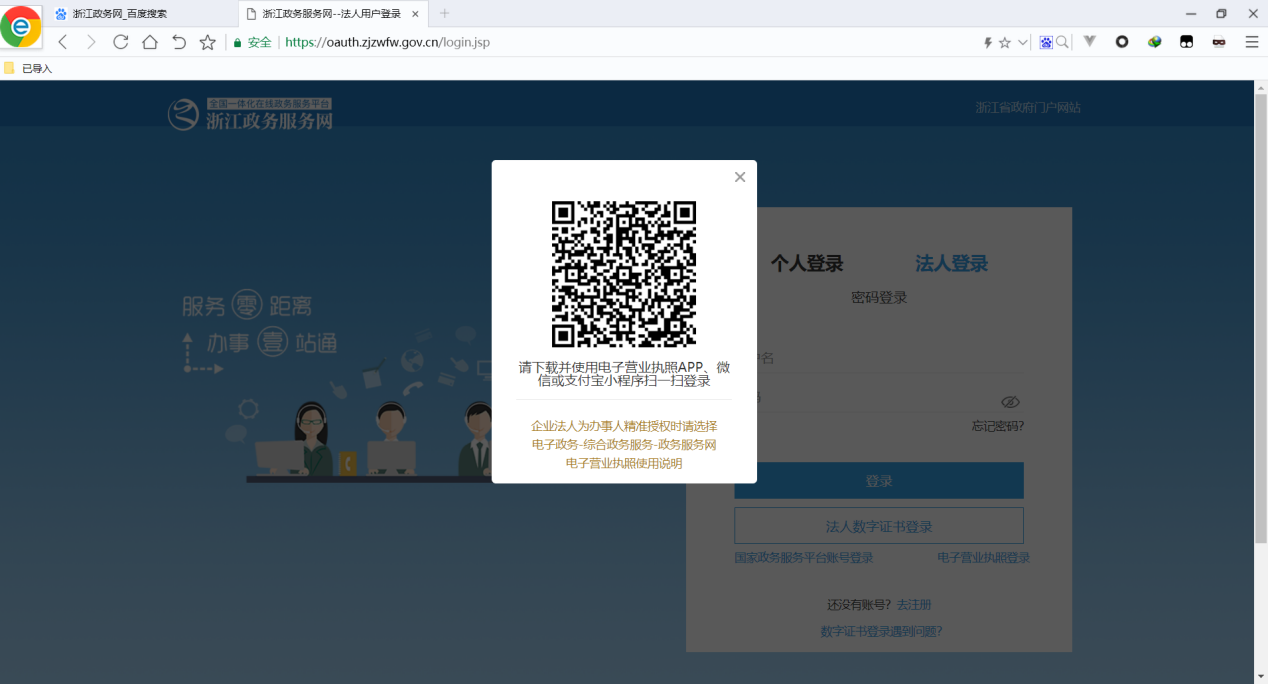Viewport: 1268px width, 684px height.
Task: Reload the current page
Action: tap(121, 42)
